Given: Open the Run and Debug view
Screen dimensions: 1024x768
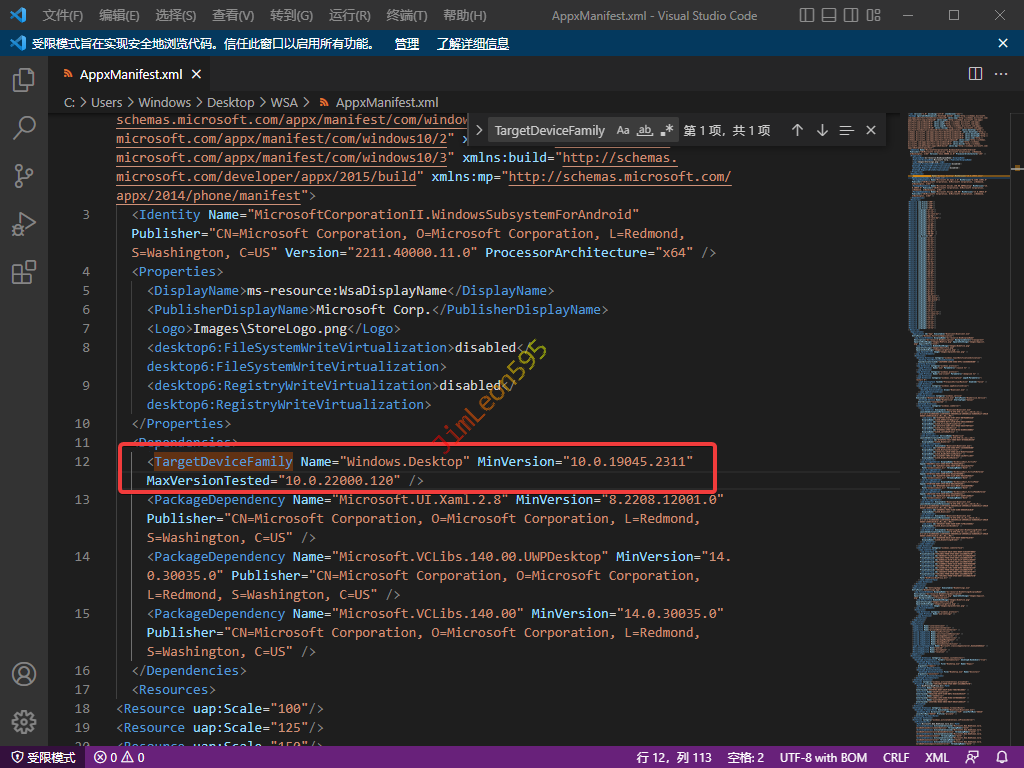Looking at the screenshot, I should (24, 224).
